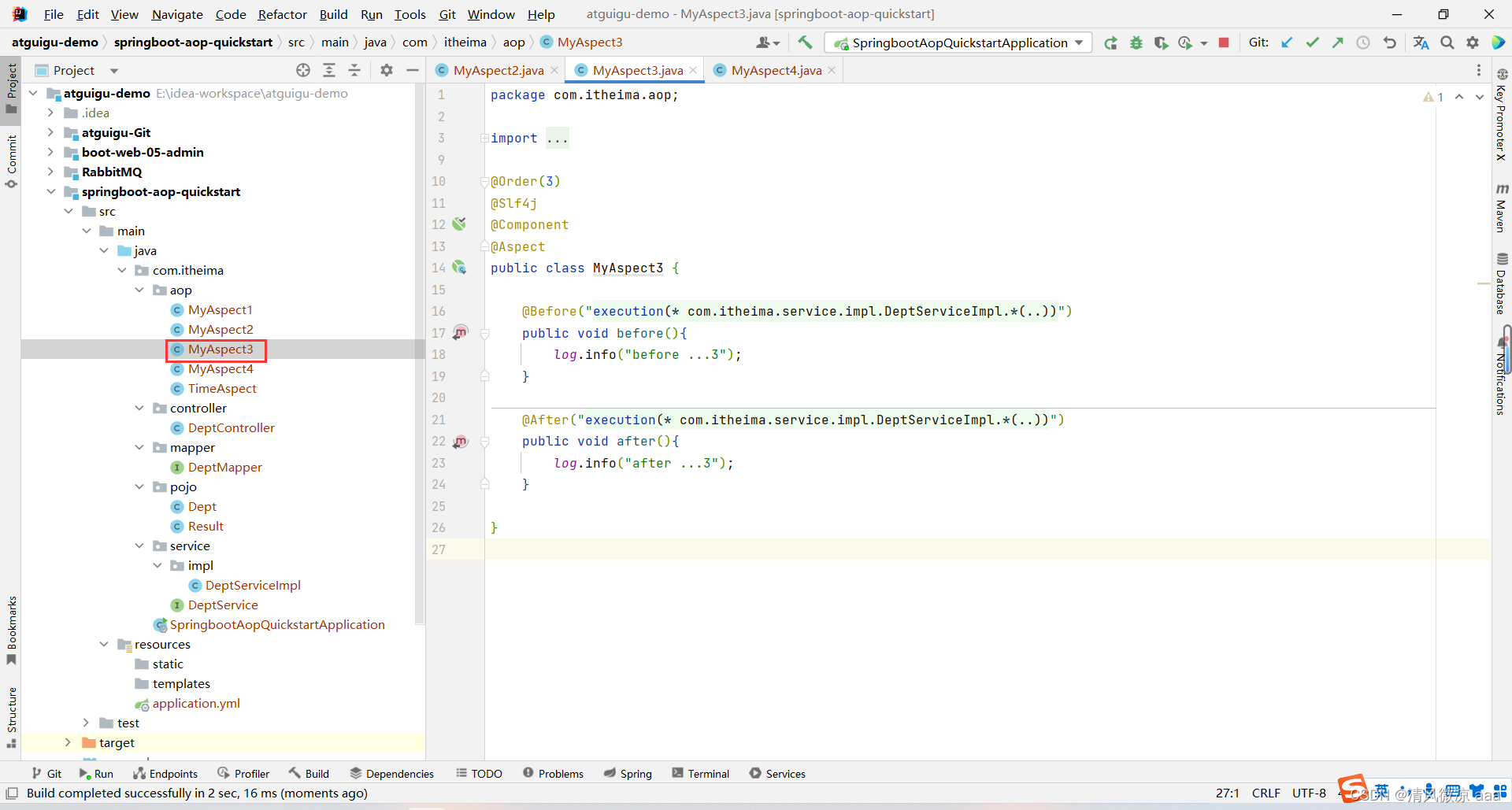This screenshot has height=810, width=1512.
Task: Open Key Promoter X side panel
Action: coord(1502,114)
